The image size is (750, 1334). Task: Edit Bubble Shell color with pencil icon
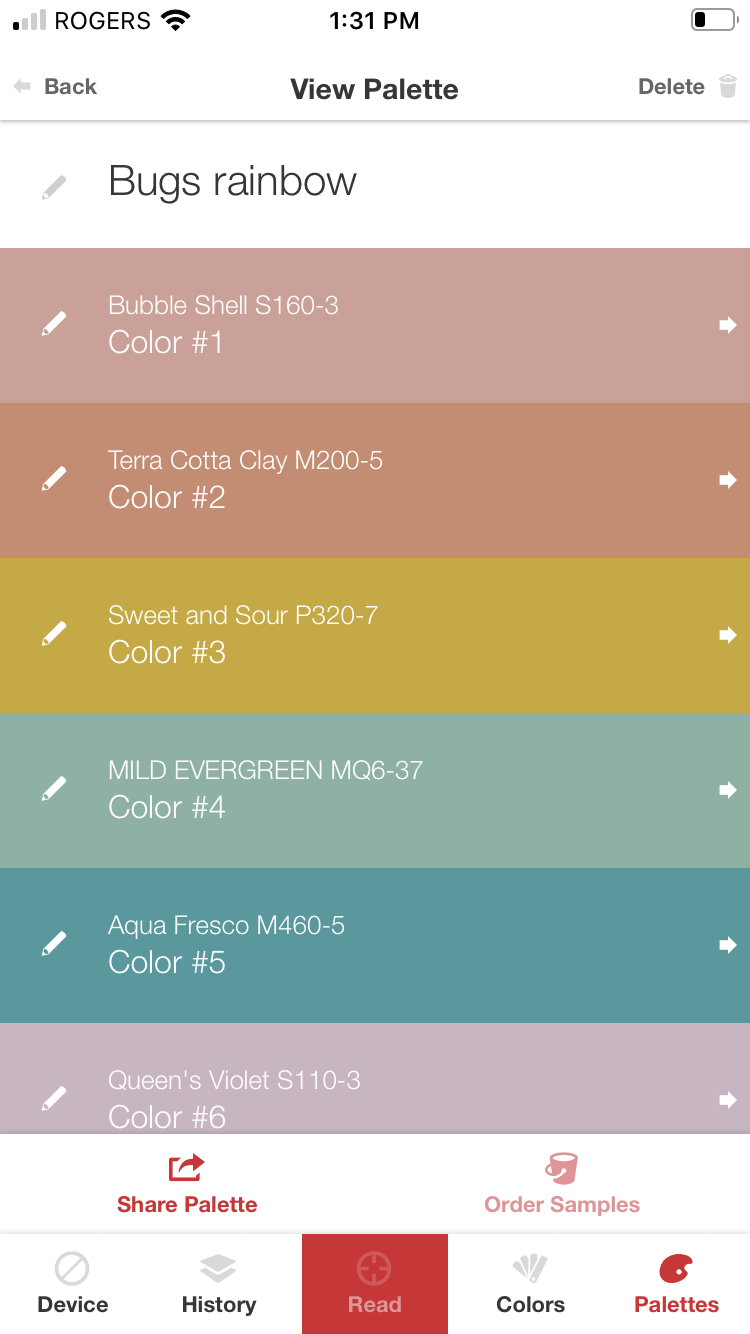click(x=55, y=324)
